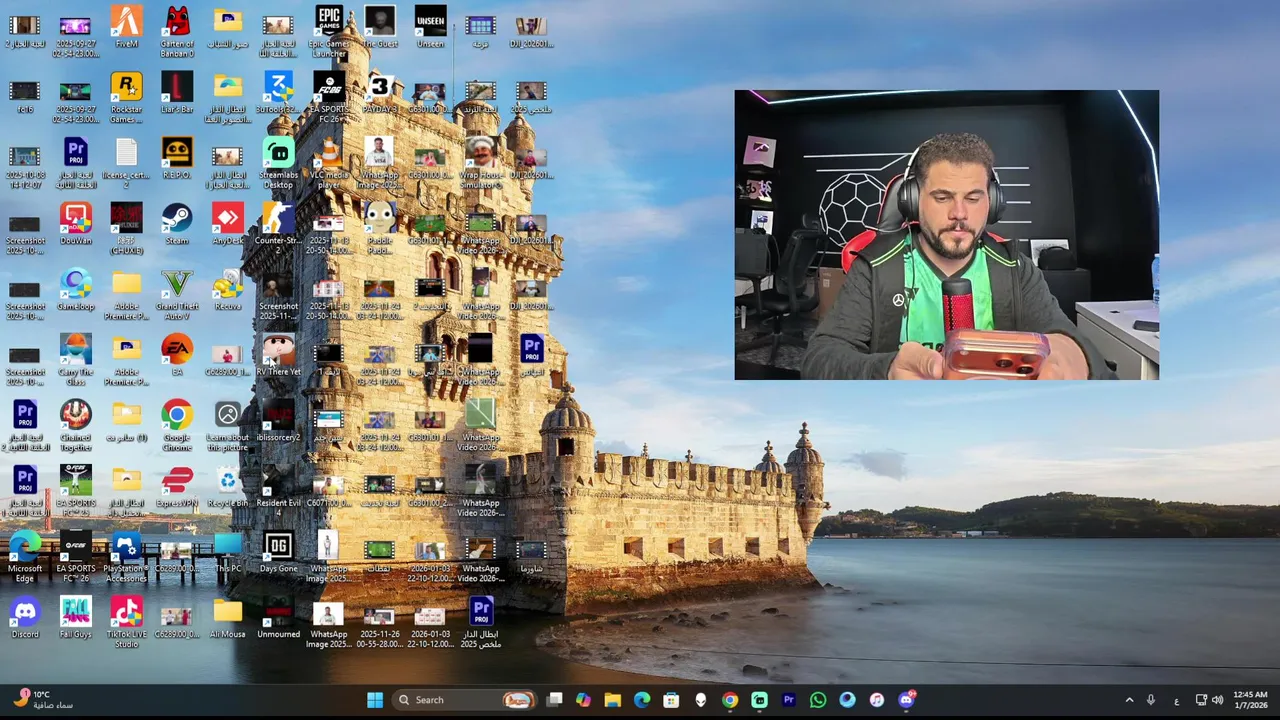
Task: Click the taskbar Search box
Action: [463, 700]
